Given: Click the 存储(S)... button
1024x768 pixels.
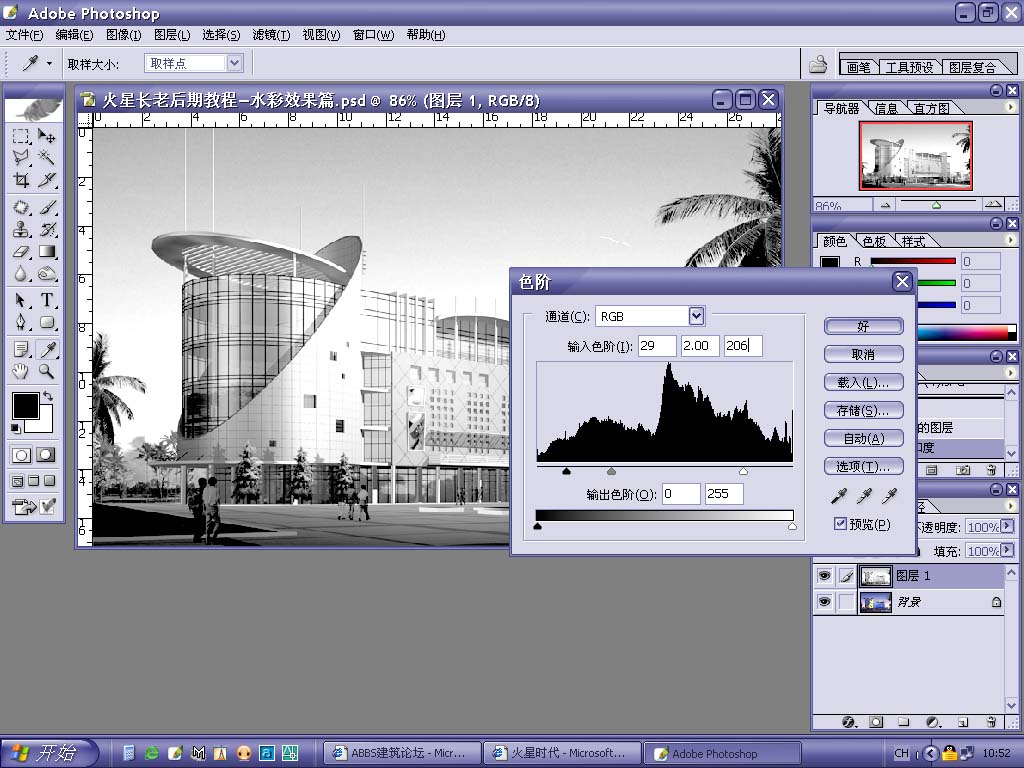Looking at the screenshot, I should click(x=863, y=410).
